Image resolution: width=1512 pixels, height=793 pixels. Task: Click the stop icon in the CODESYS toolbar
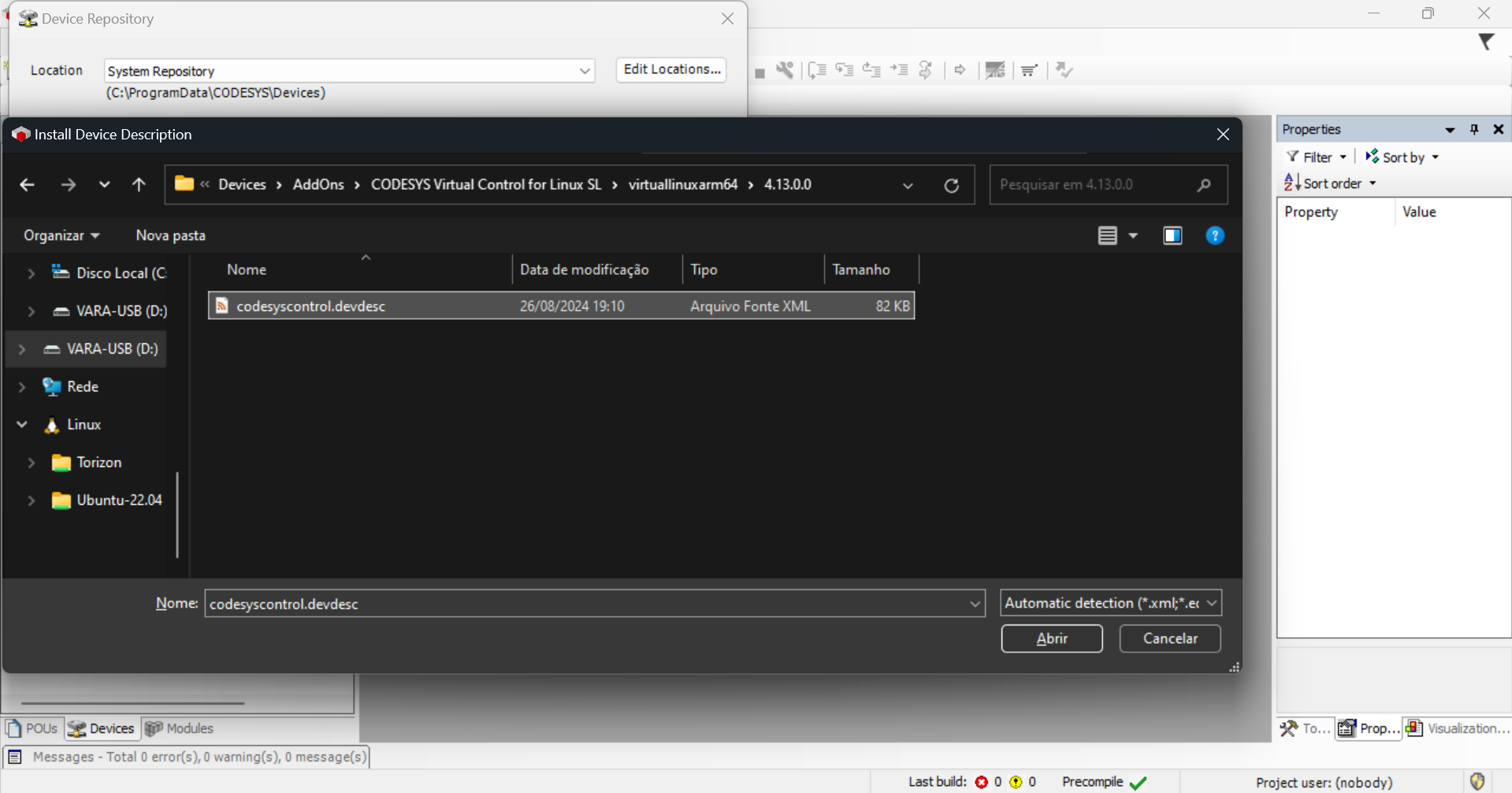tap(760, 73)
